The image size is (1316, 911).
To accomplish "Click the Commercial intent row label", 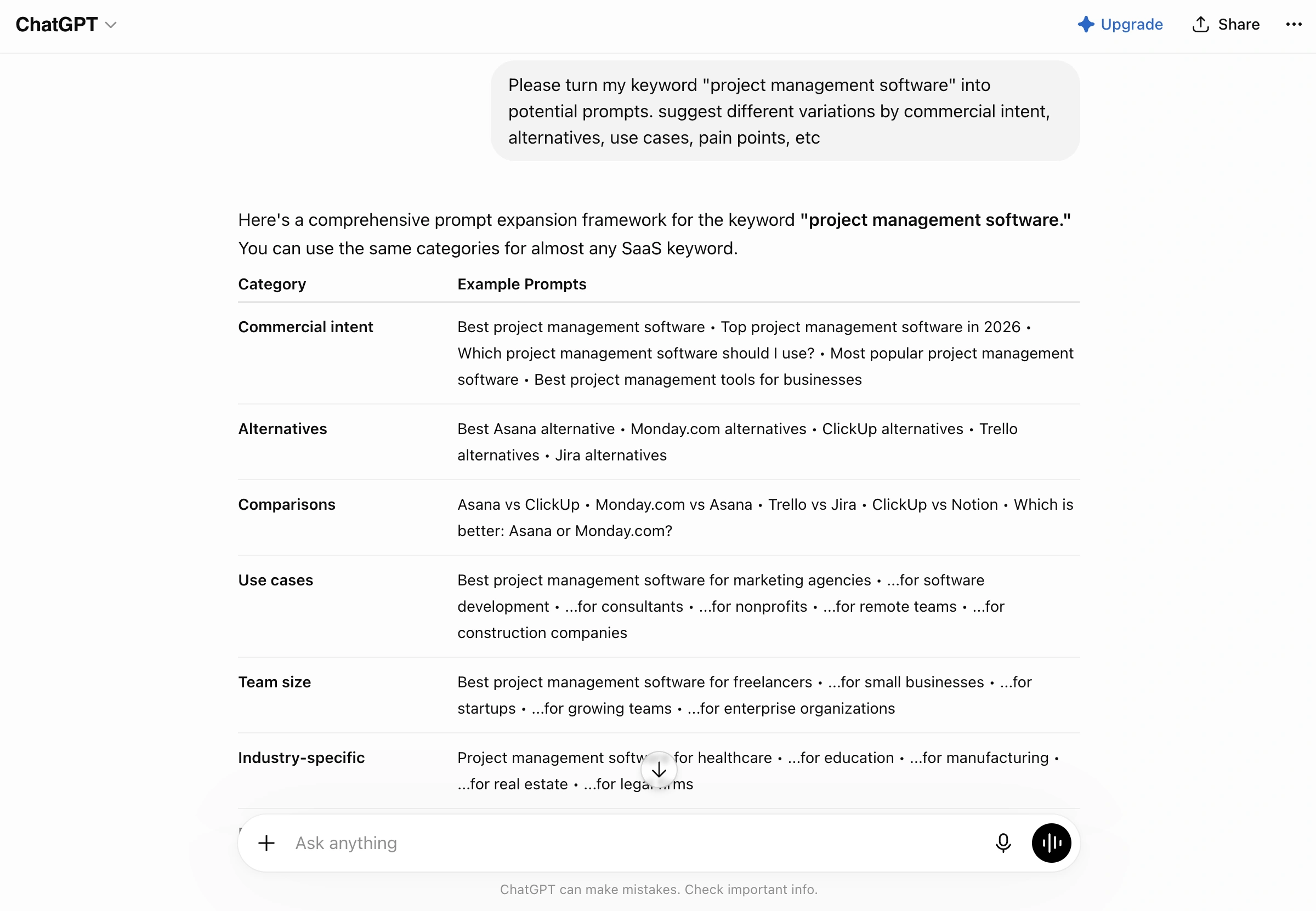I will coord(305,327).
